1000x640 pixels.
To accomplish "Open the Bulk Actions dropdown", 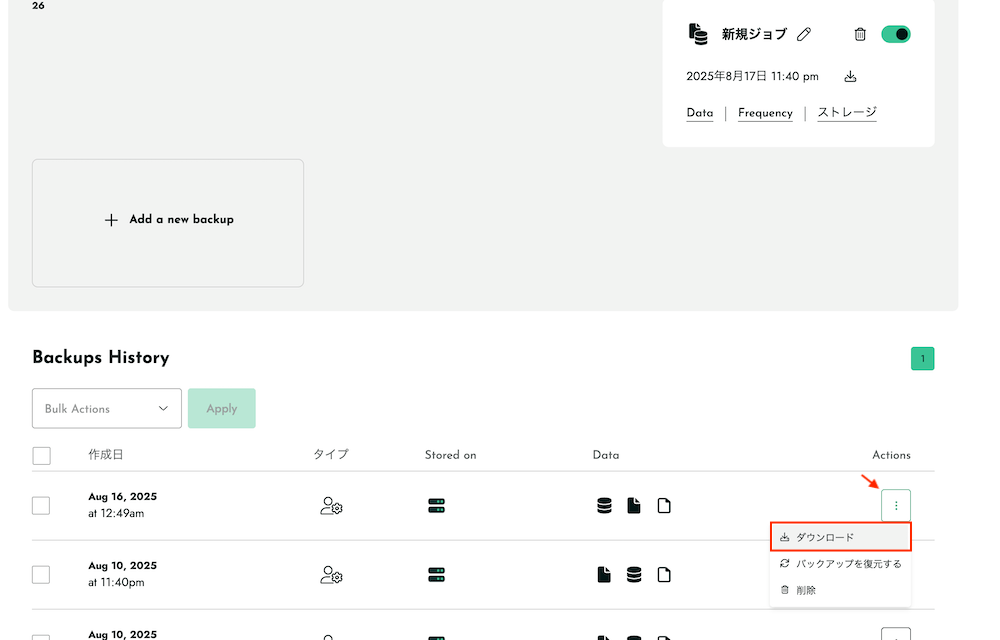I will click(107, 409).
